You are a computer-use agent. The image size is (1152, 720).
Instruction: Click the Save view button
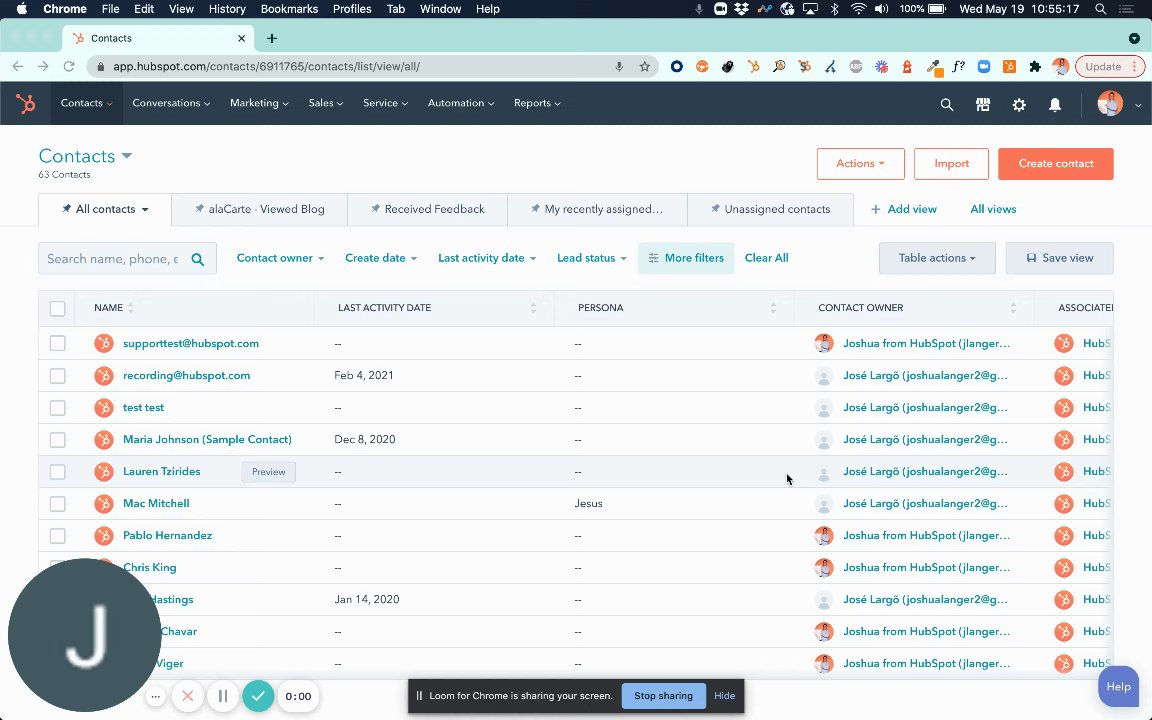[x=1059, y=258]
